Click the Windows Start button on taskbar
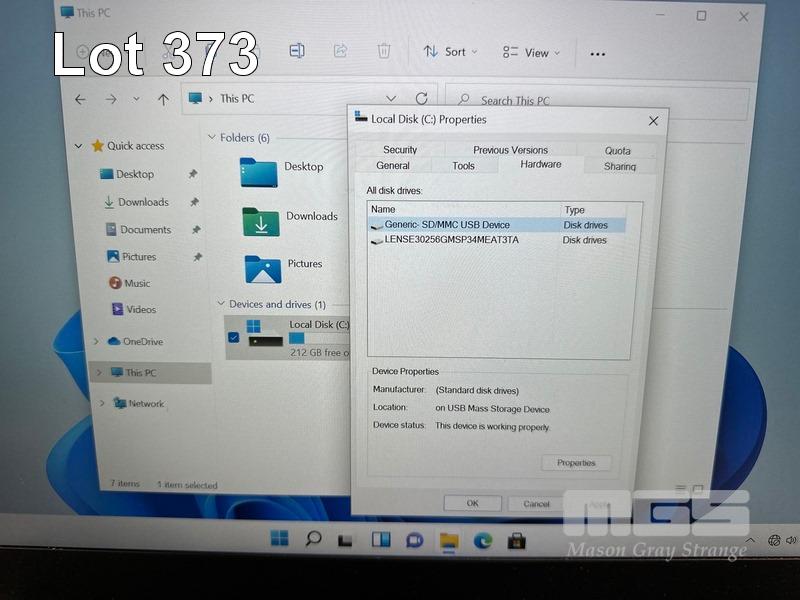 [279, 540]
